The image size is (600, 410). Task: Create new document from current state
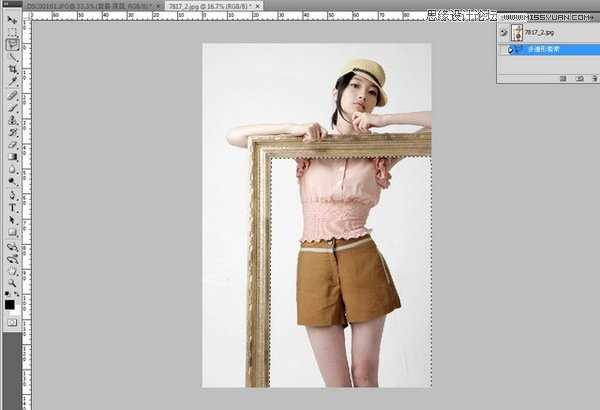pos(563,78)
